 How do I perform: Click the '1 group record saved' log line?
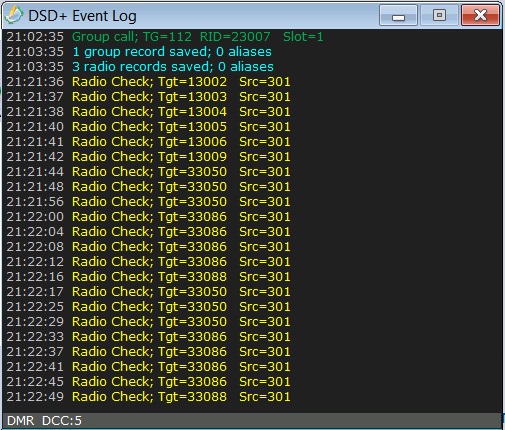(139, 52)
